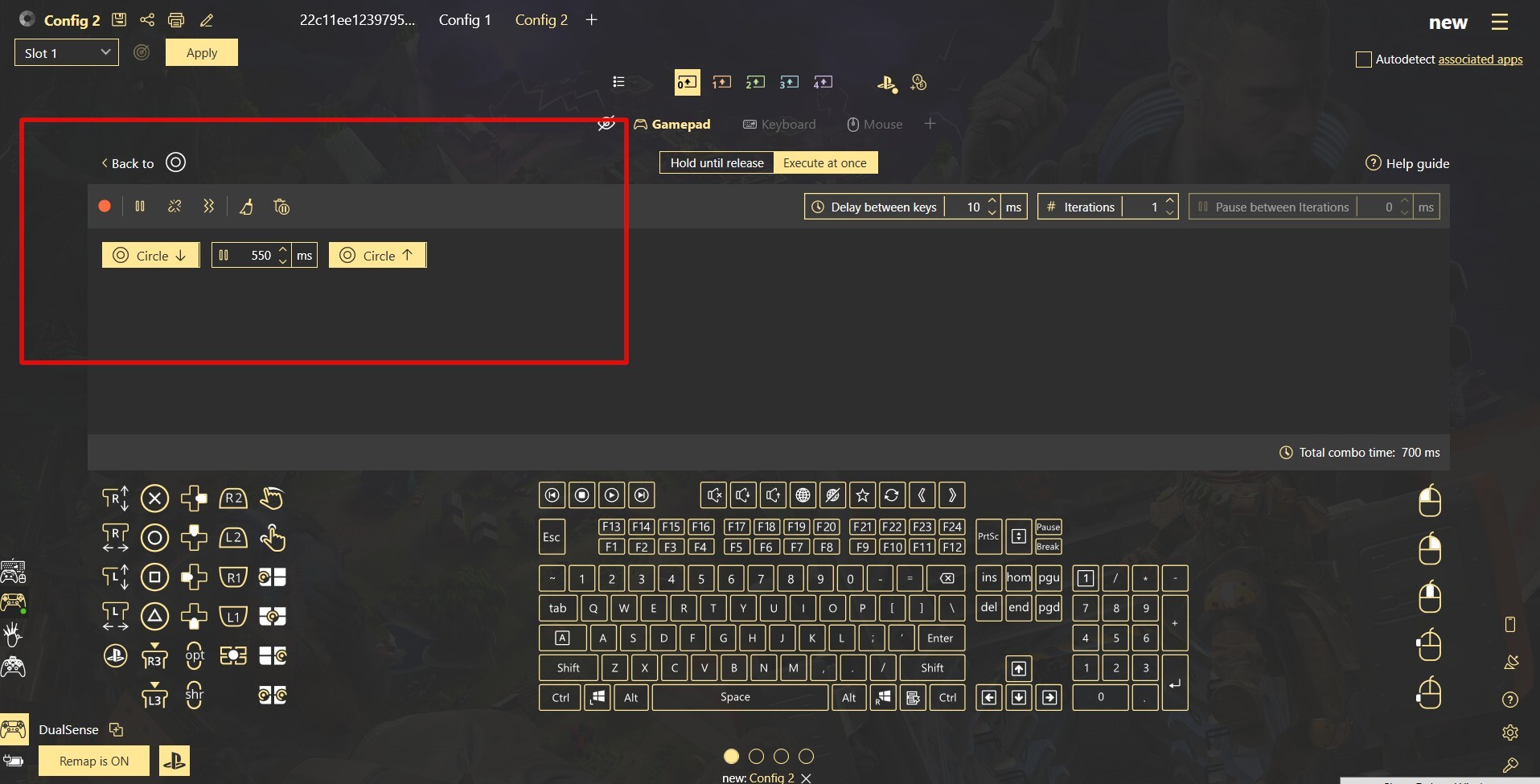Click the red record combo button
The height and width of the screenshot is (784, 1540).
pyautogui.click(x=105, y=207)
